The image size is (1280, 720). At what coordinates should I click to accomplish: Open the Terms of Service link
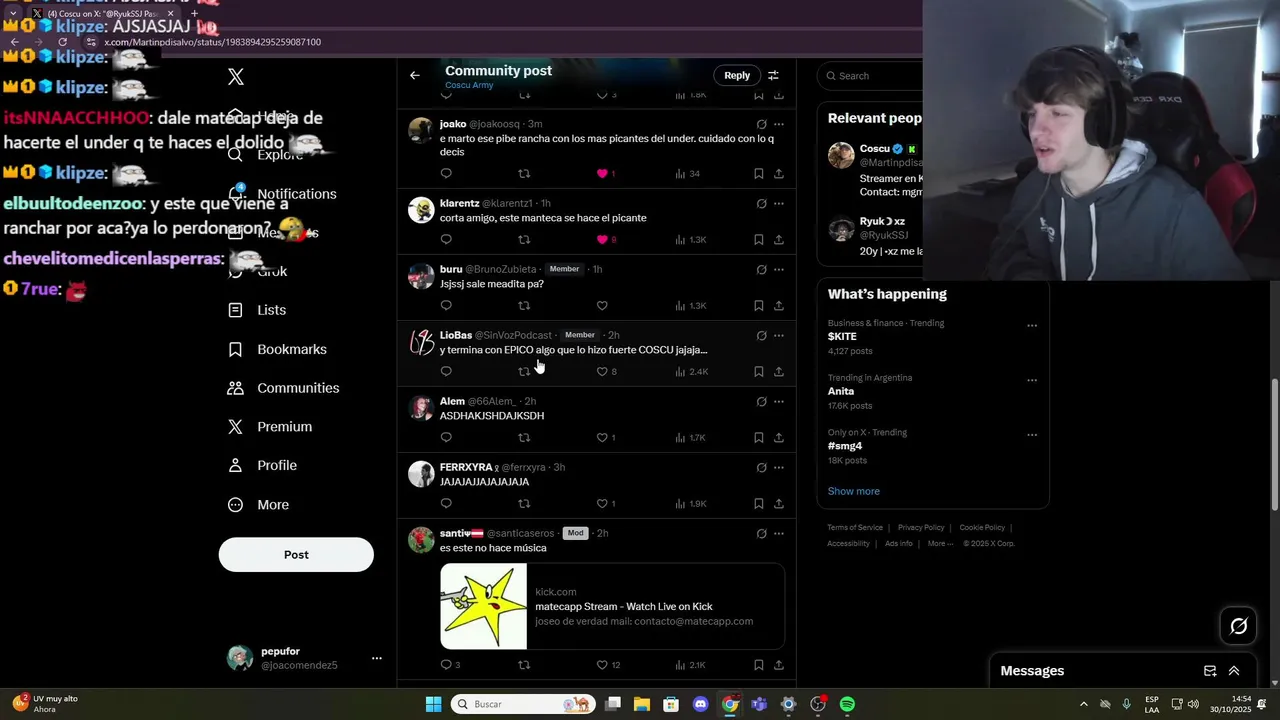(855, 528)
